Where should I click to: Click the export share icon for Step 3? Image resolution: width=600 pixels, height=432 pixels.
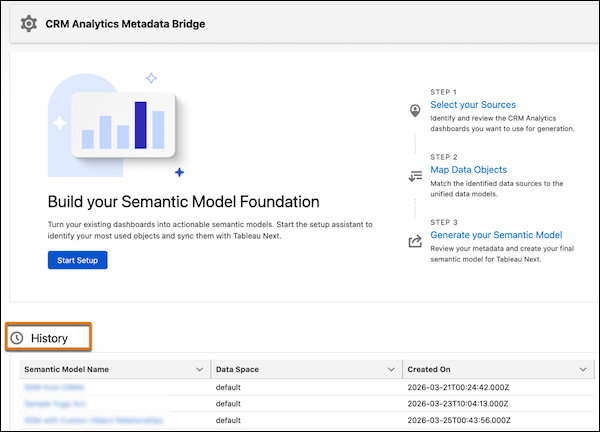tap(415, 241)
